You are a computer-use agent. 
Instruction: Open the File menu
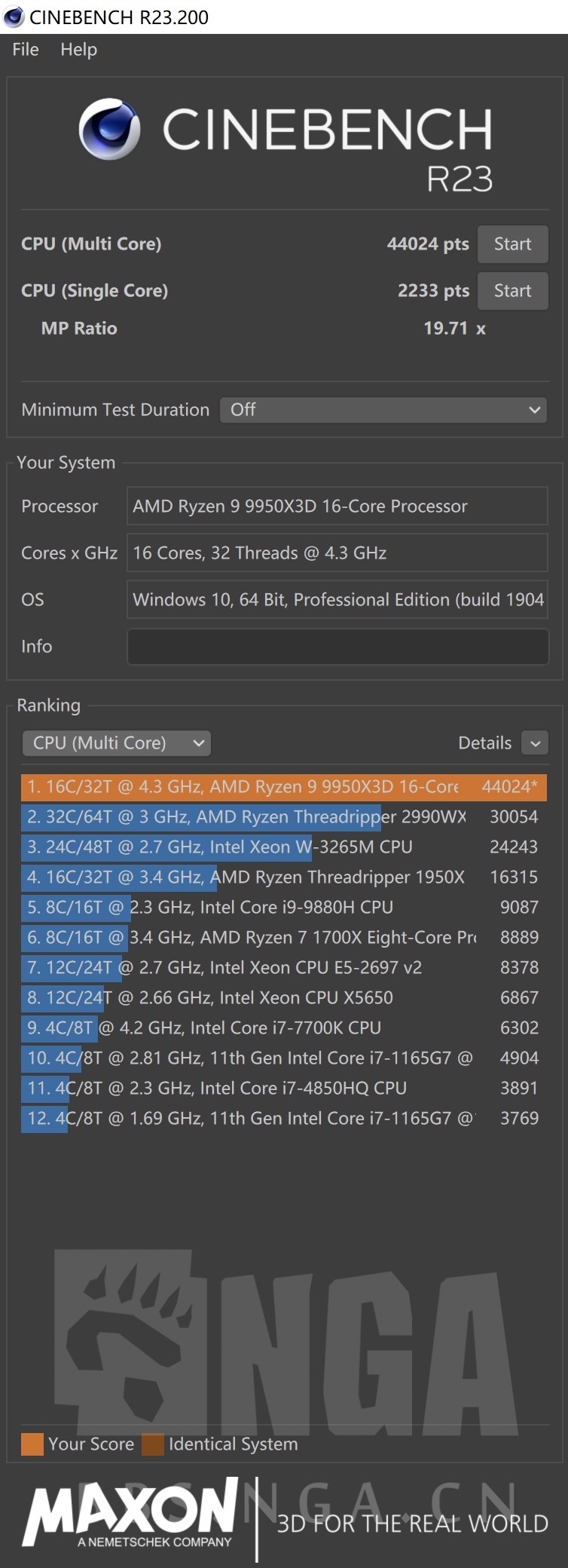pos(25,50)
